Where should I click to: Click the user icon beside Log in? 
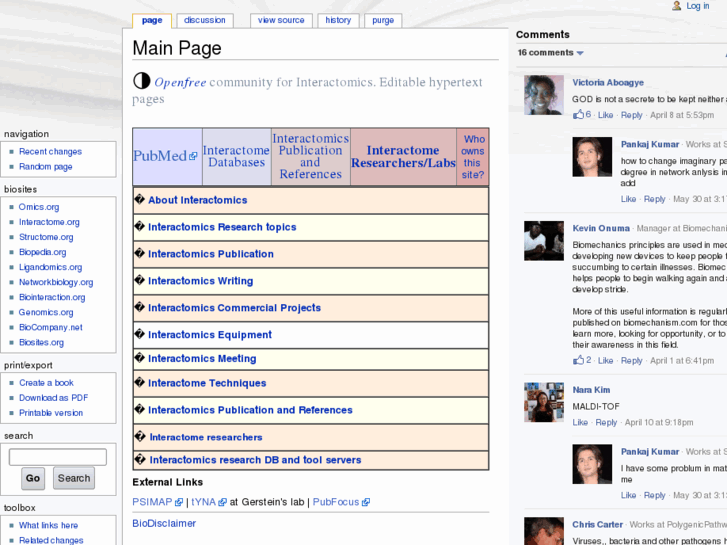pyautogui.click(x=677, y=6)
